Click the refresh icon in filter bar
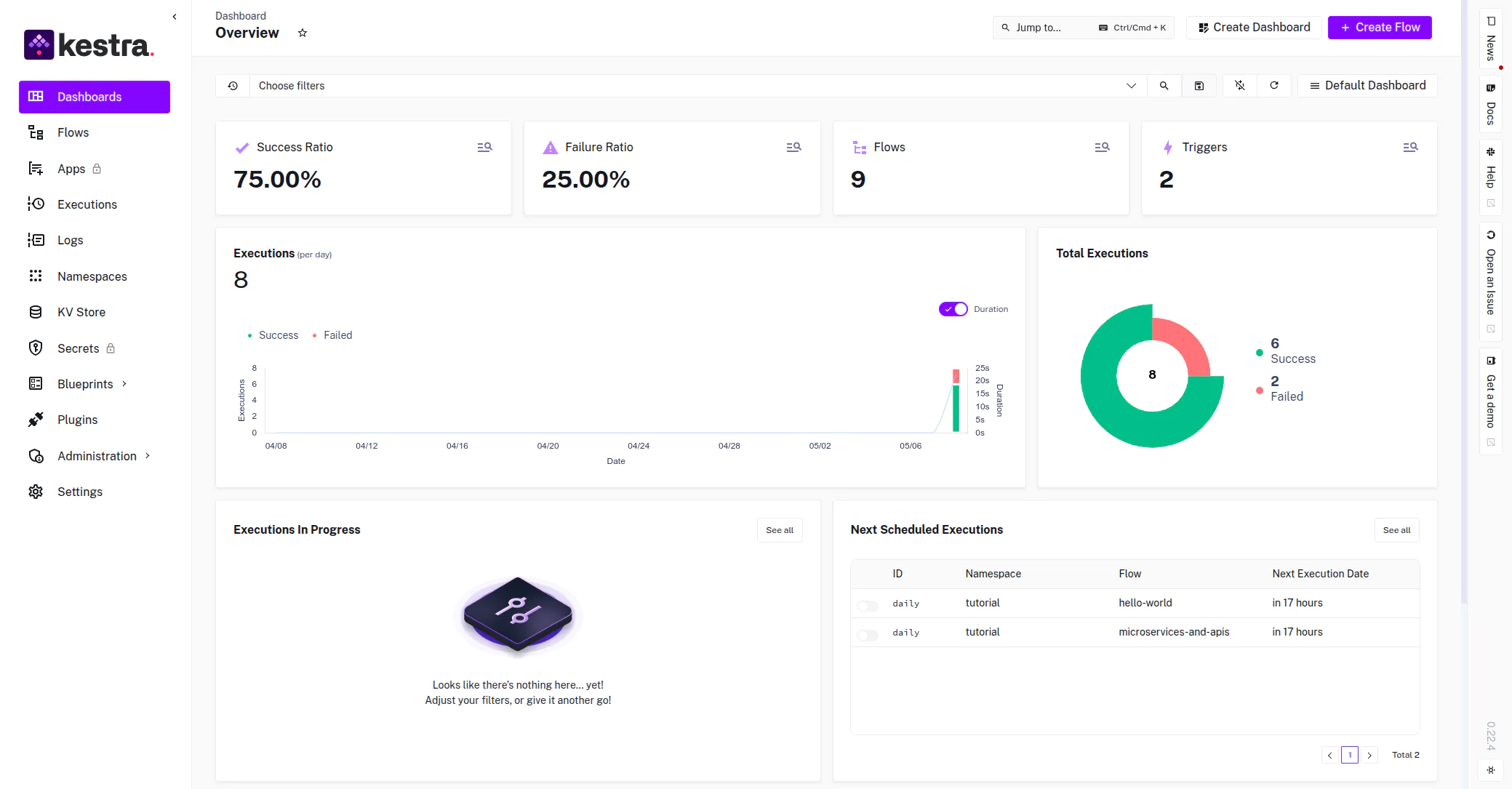 click(1274, 86)
